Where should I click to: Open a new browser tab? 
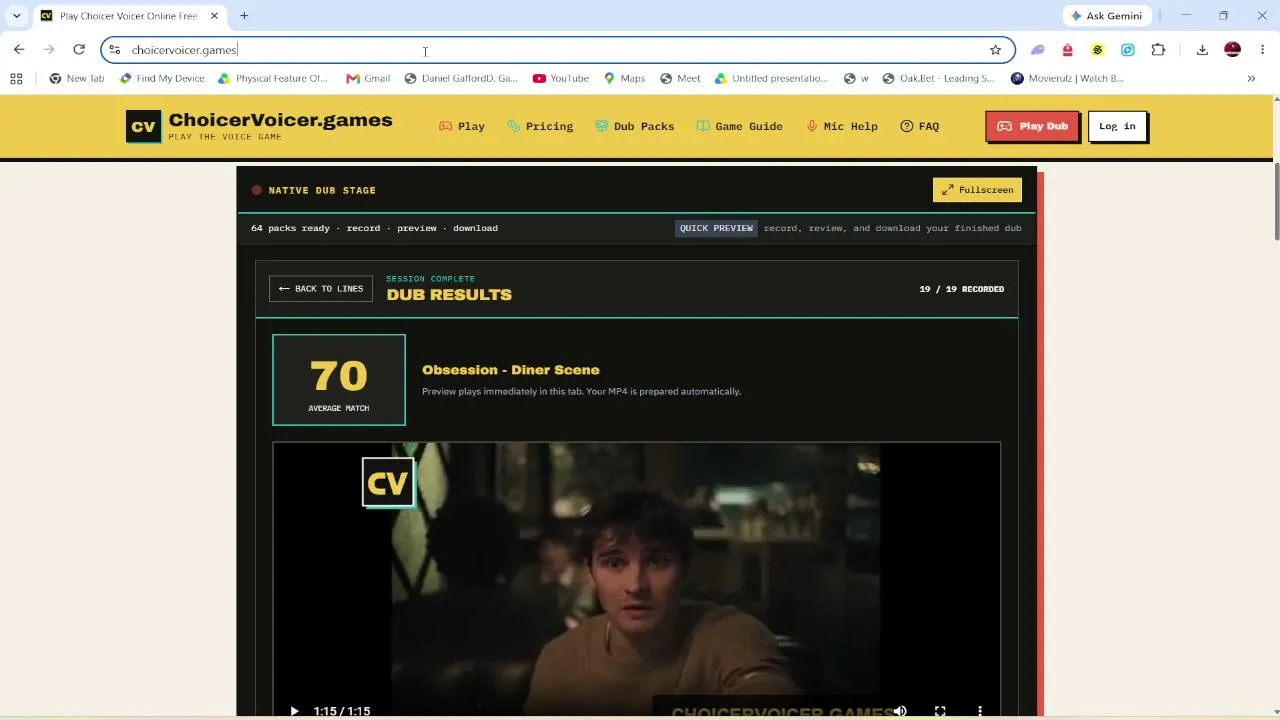(244, 16)
